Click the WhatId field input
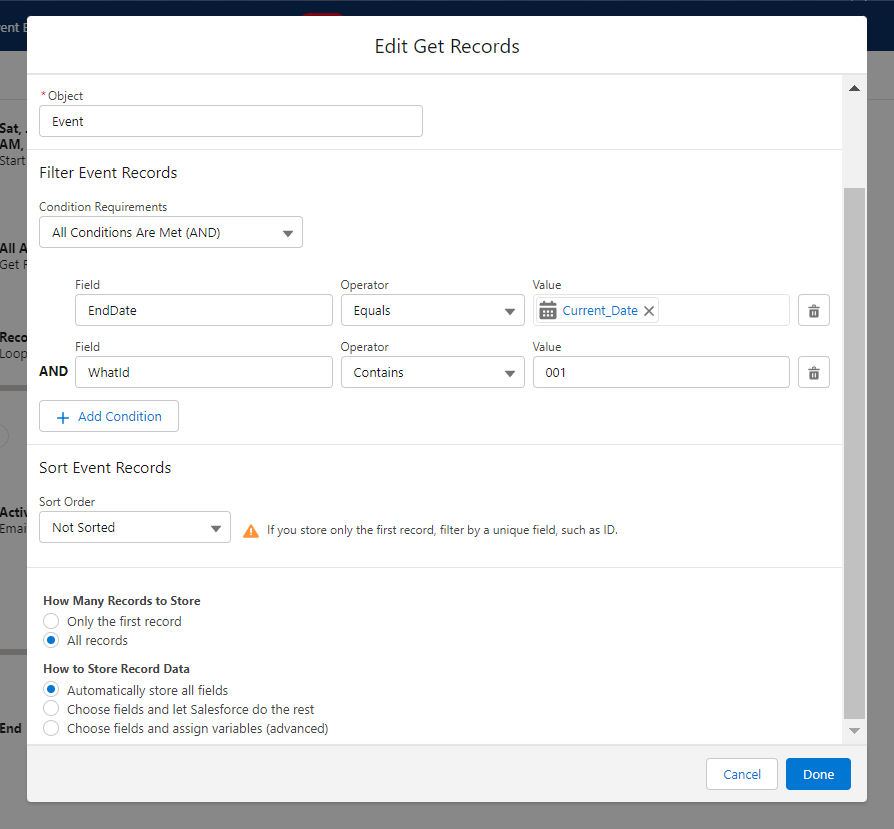 pyautogui.click(x=203, y=373)
